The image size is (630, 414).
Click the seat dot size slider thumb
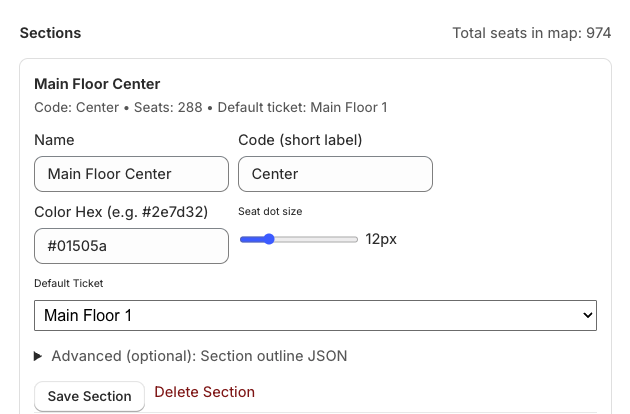coord(268,239)
